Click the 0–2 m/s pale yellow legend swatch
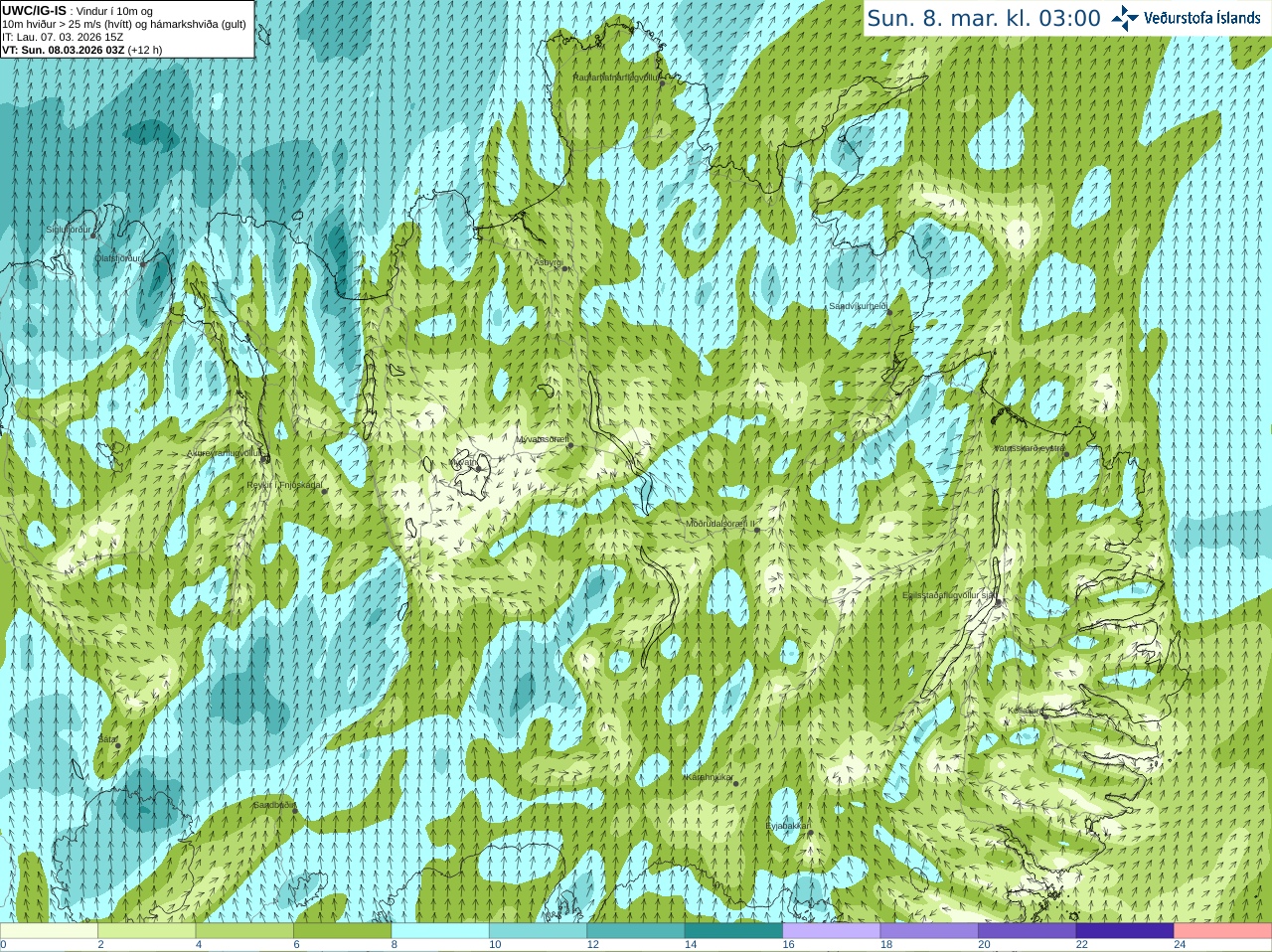The image size is (1272, 952). (x=49, y=931)
